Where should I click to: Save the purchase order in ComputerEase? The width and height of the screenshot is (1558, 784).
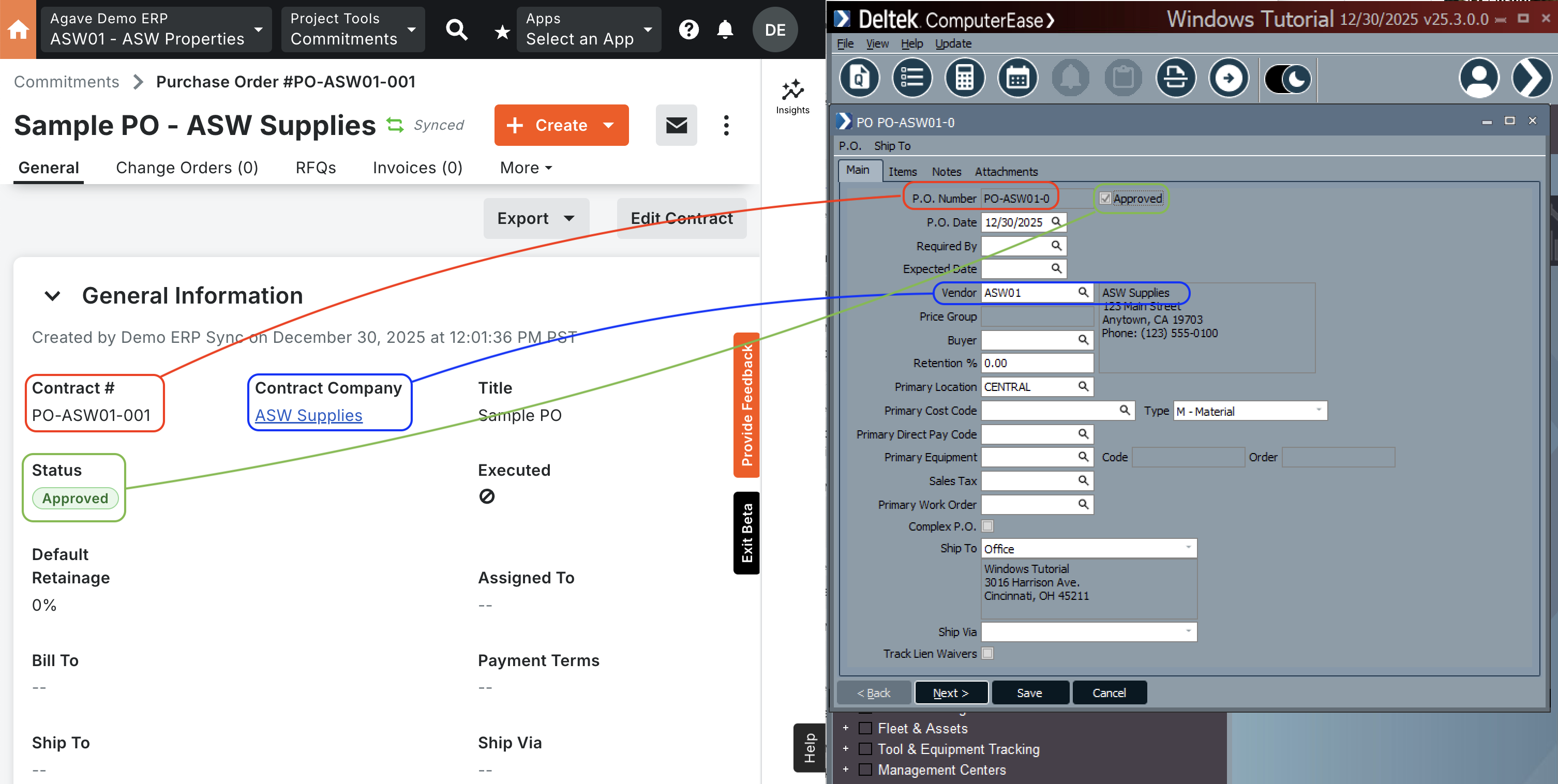[x=1030, y=692]
